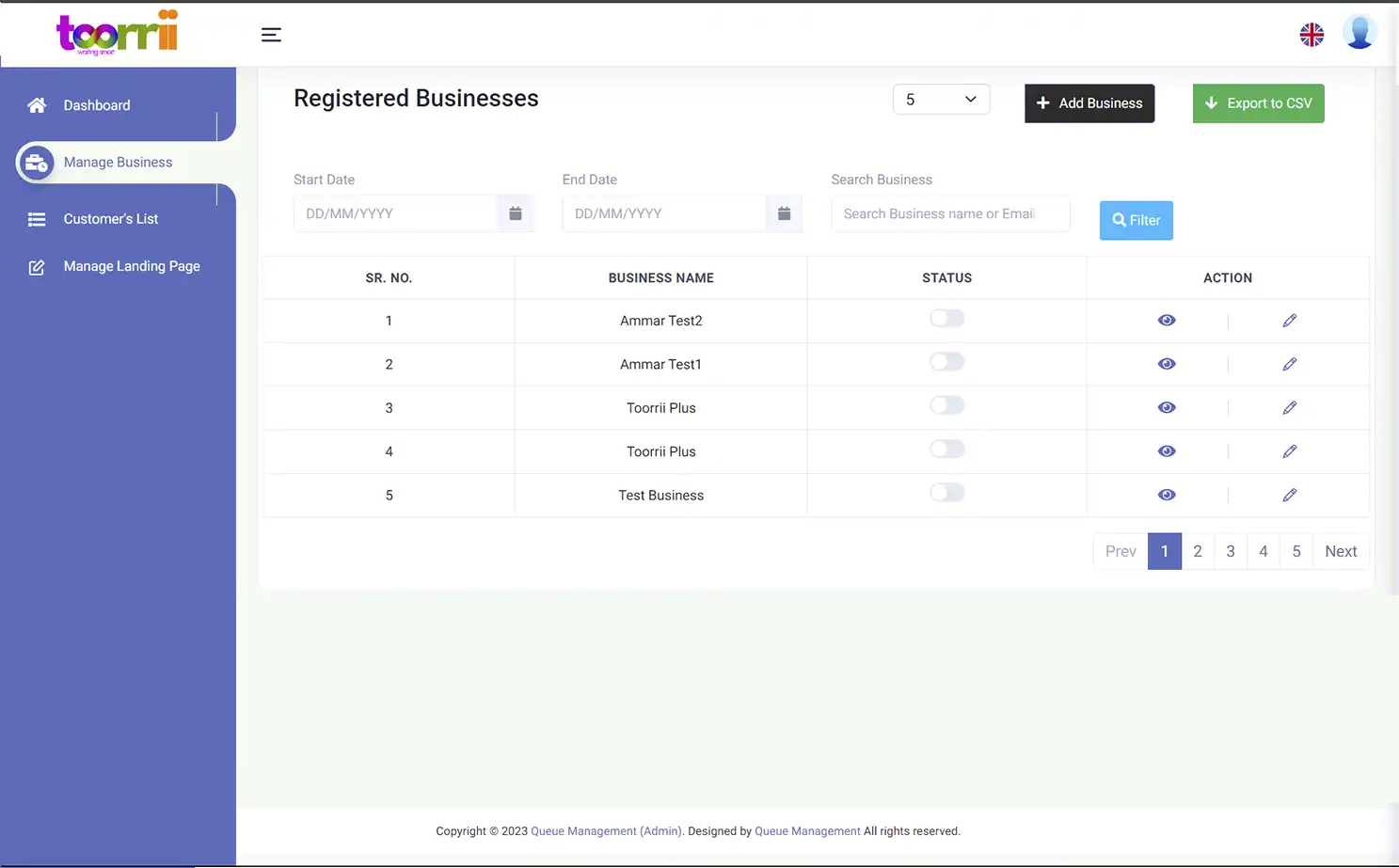Toggle the status switch for Test Business
Image resolution: width=1399 pixels, height=868 pixels.
click(946, 492)
